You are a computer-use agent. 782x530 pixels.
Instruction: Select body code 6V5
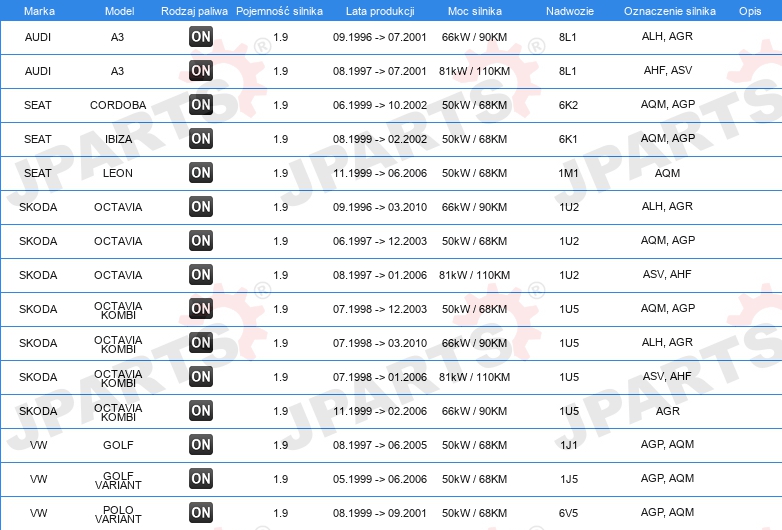(x=569, y=513)
